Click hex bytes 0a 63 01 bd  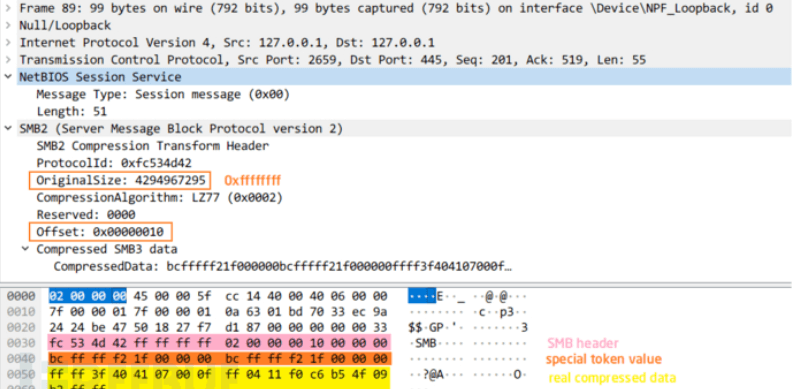click(263, 311)
